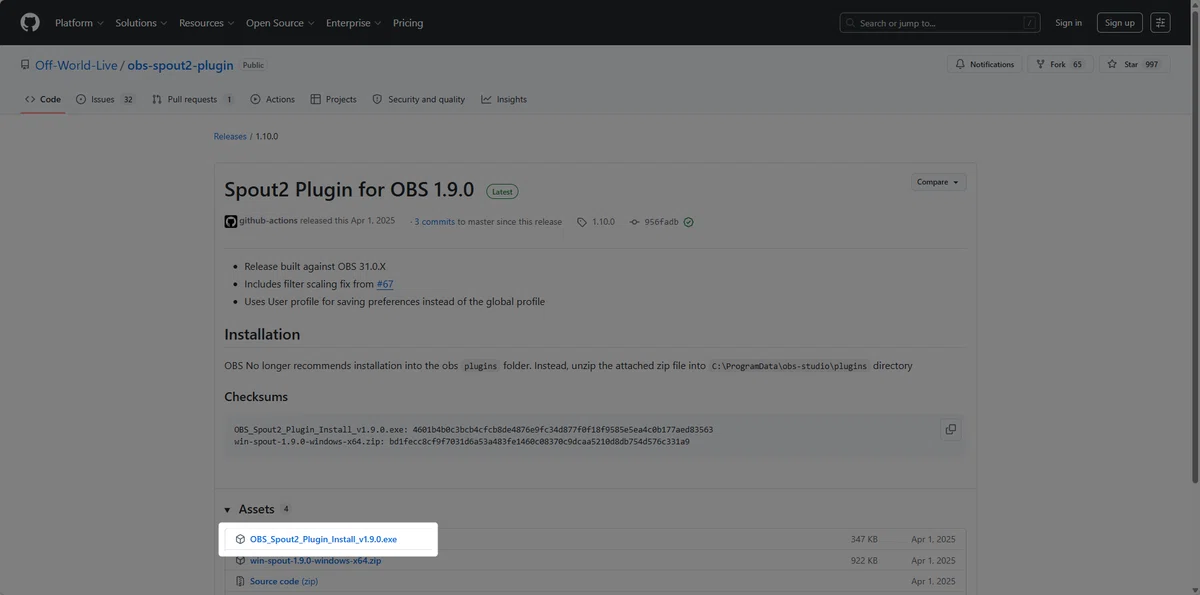Switch to the Projects tab
Image resolution: width=1200 pixels, height=595 pixels.
[x=334, y=100]
